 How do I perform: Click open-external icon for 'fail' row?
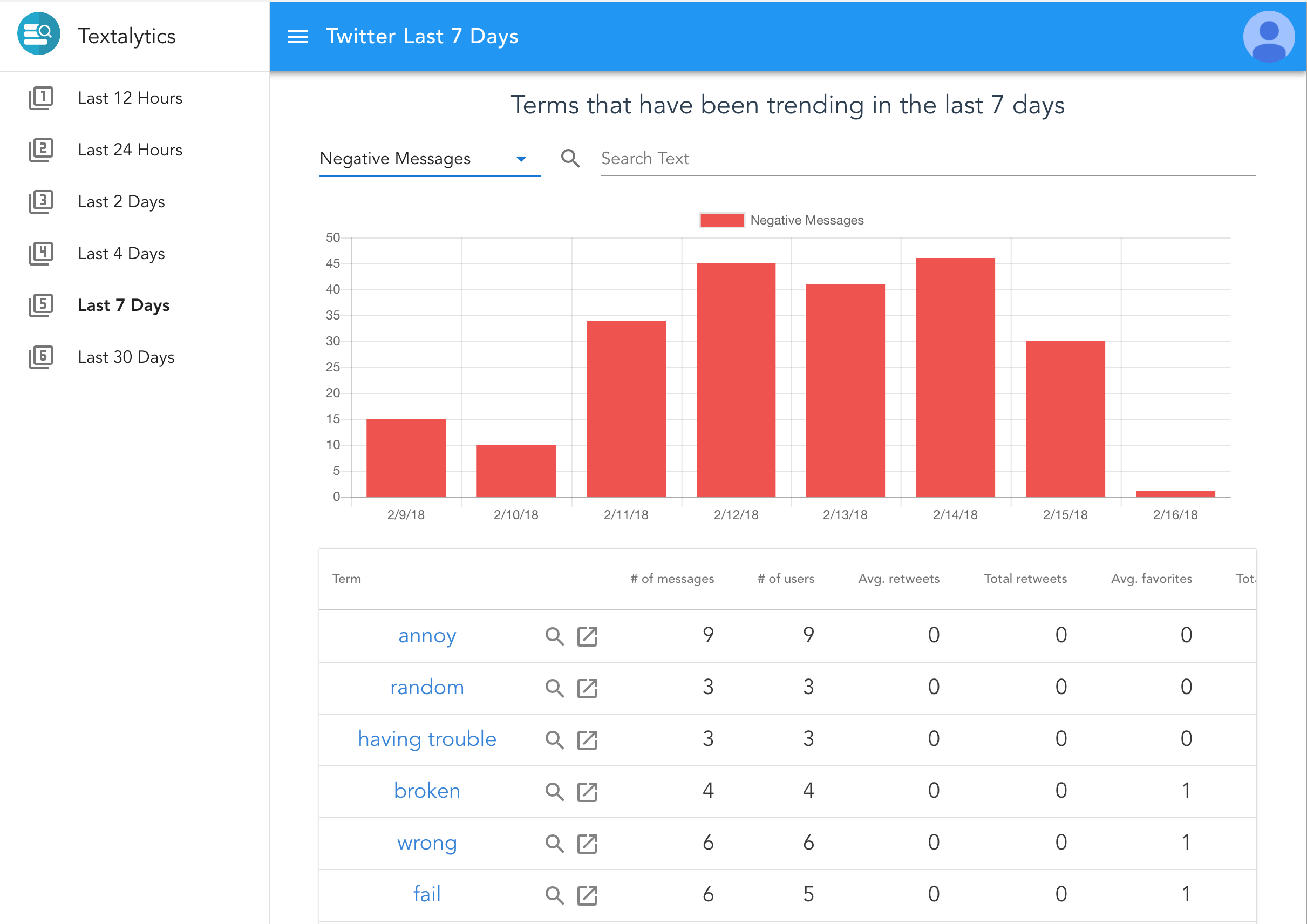click(587, 895)
